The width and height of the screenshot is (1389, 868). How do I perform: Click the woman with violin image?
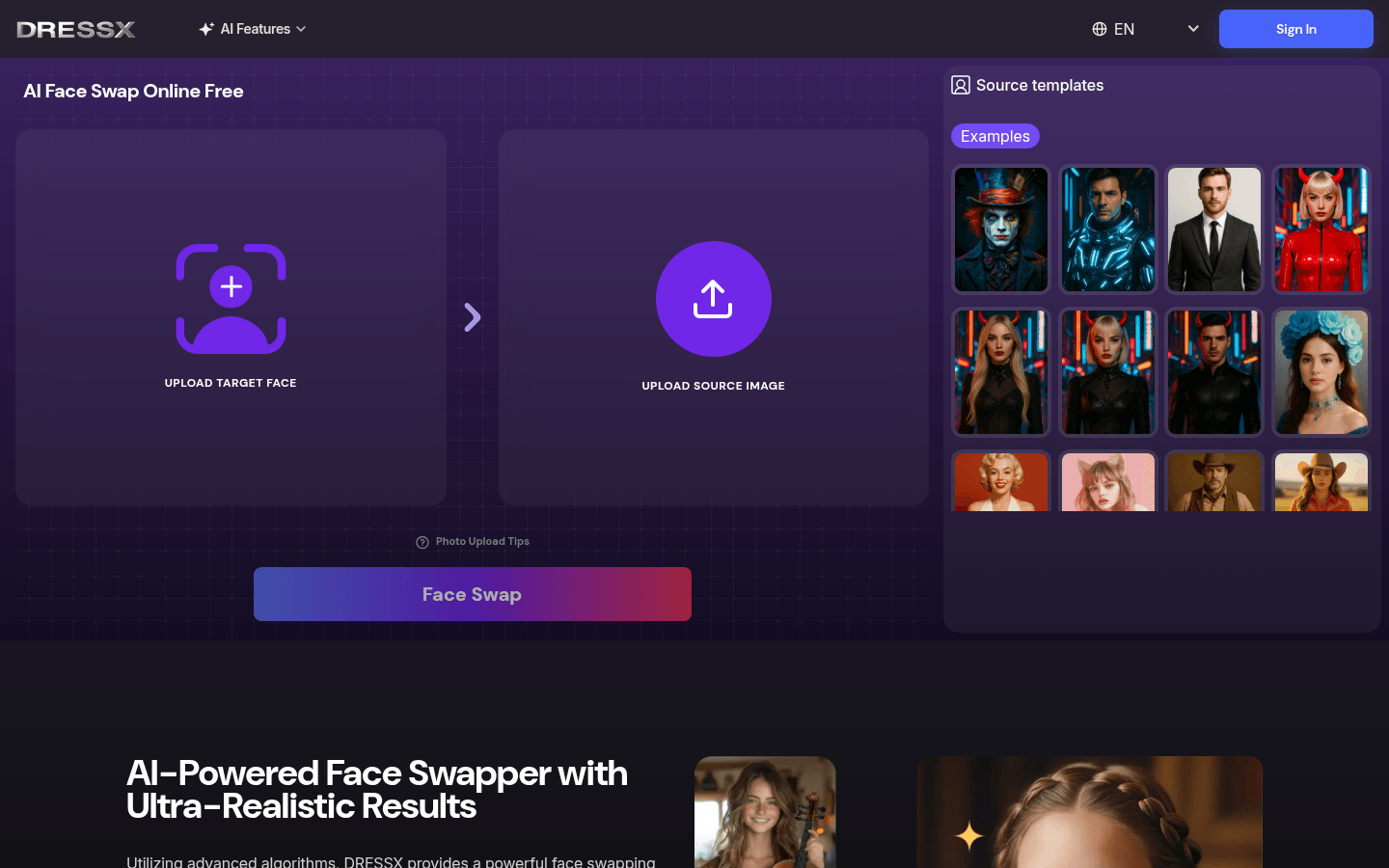tap(765, 812)
